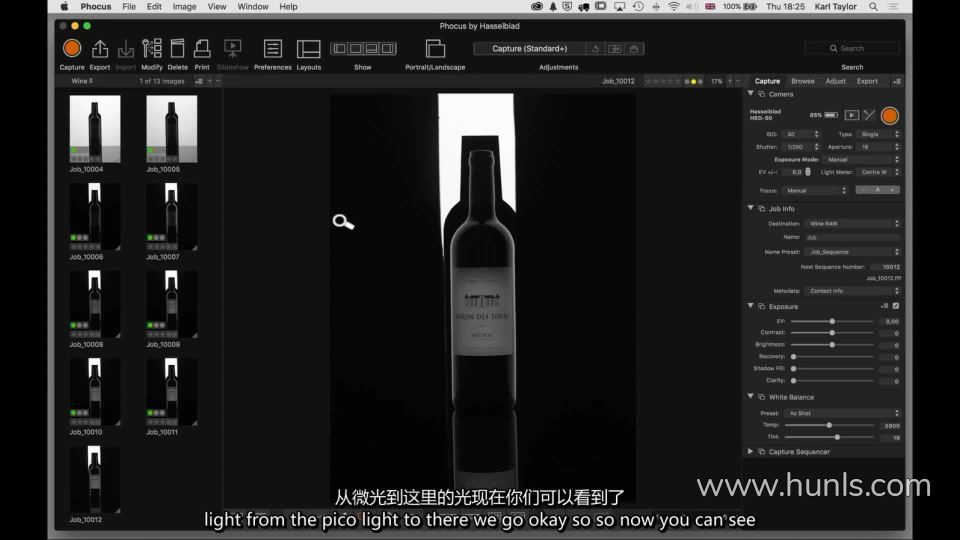The height and width of the screenshot is (540, 960).
Task: Open the Light Meter dropdown
Action: 878,172
